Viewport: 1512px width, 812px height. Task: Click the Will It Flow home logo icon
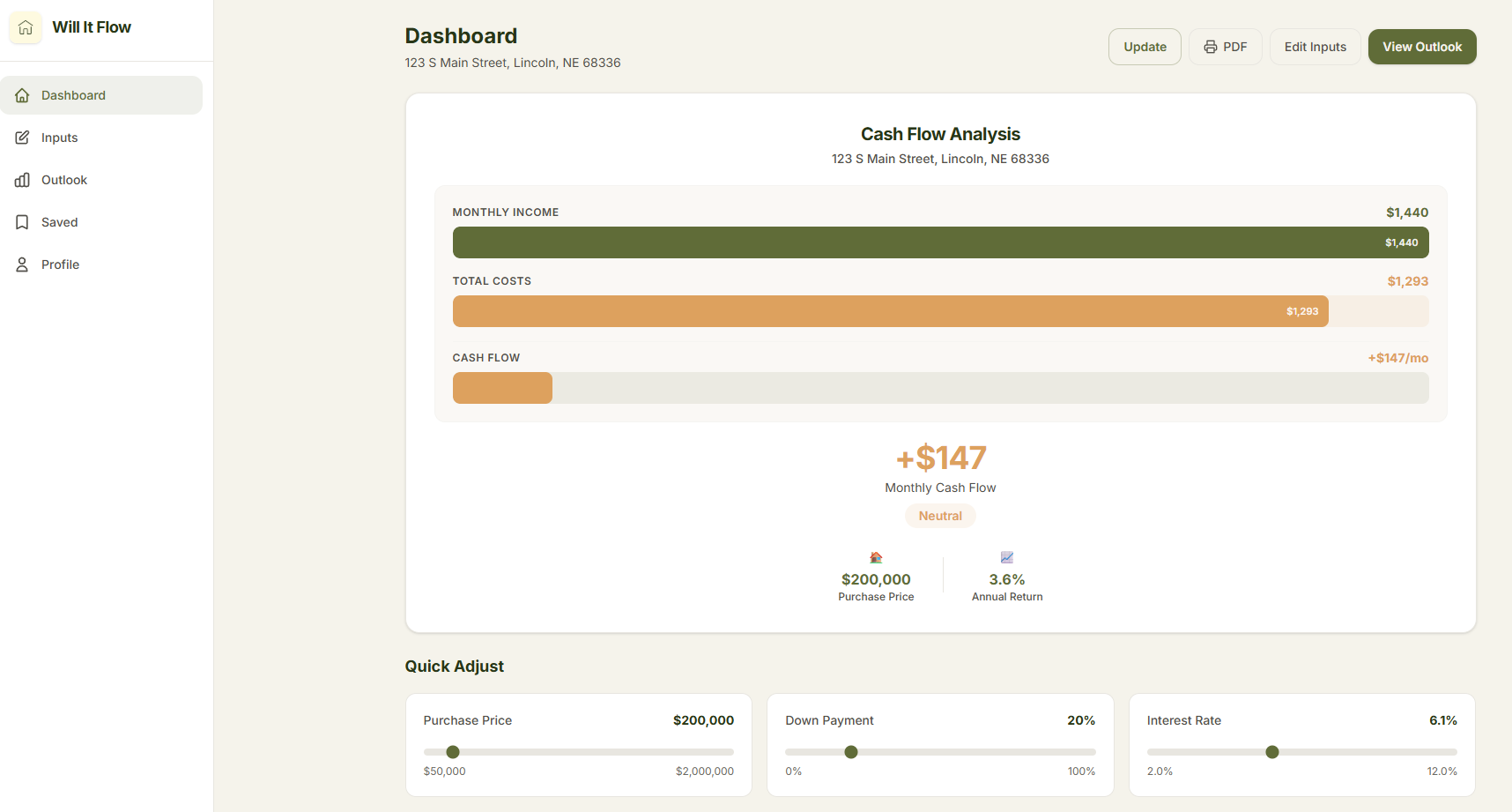pyautogui.click(x=26, y=27)
